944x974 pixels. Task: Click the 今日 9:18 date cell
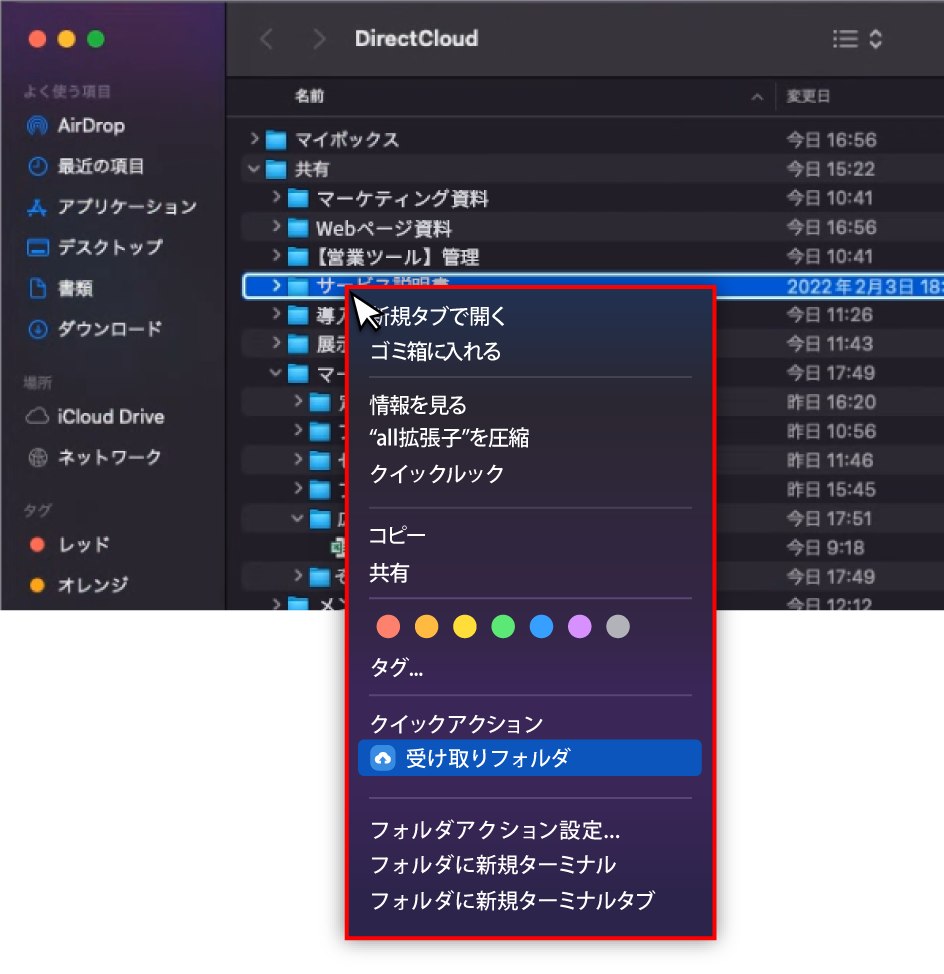[x=825, y=548]
